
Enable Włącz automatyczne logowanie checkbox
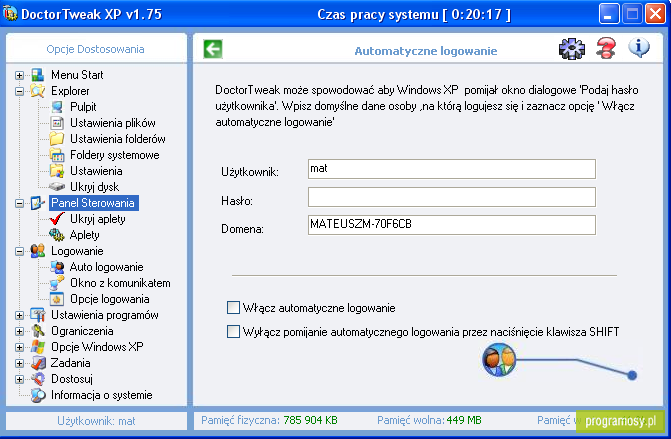pyautogui.click(x=233, y=308)
